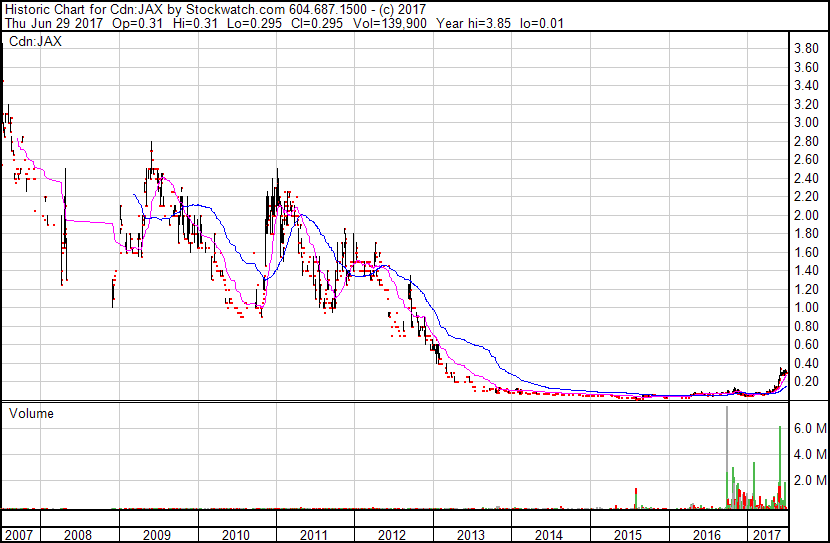This screenshot has width=830, height=543.
Task: Click the 2007 year marker
Action: pyautogui.click(x=17, y=535)
